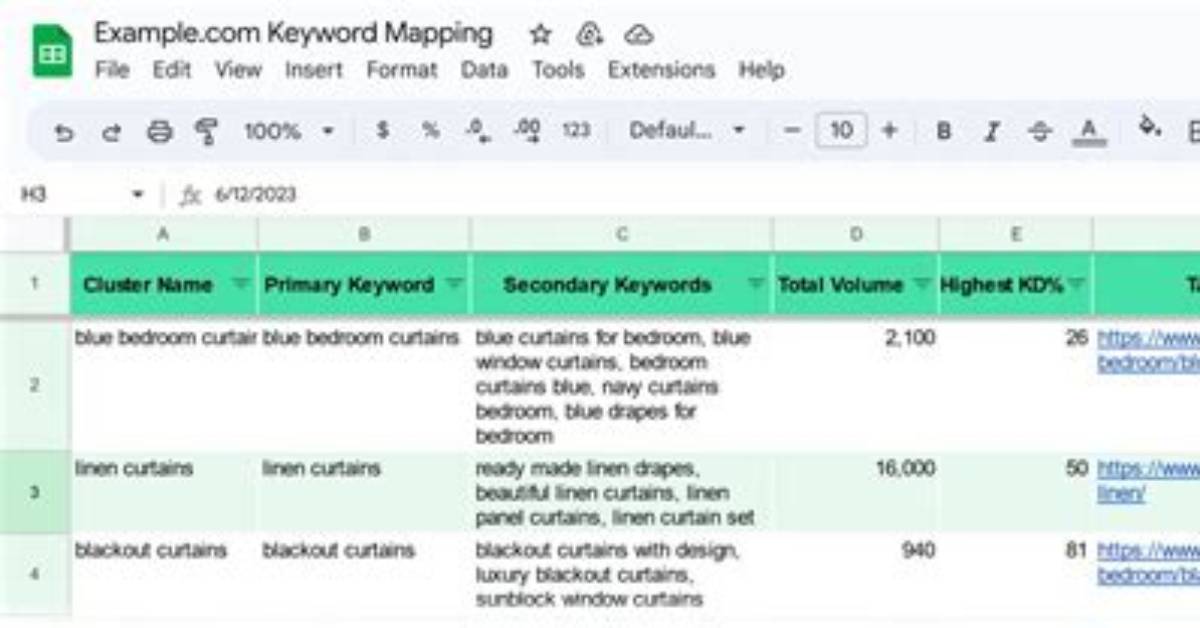Decrease decimal places

click(479, 131)
